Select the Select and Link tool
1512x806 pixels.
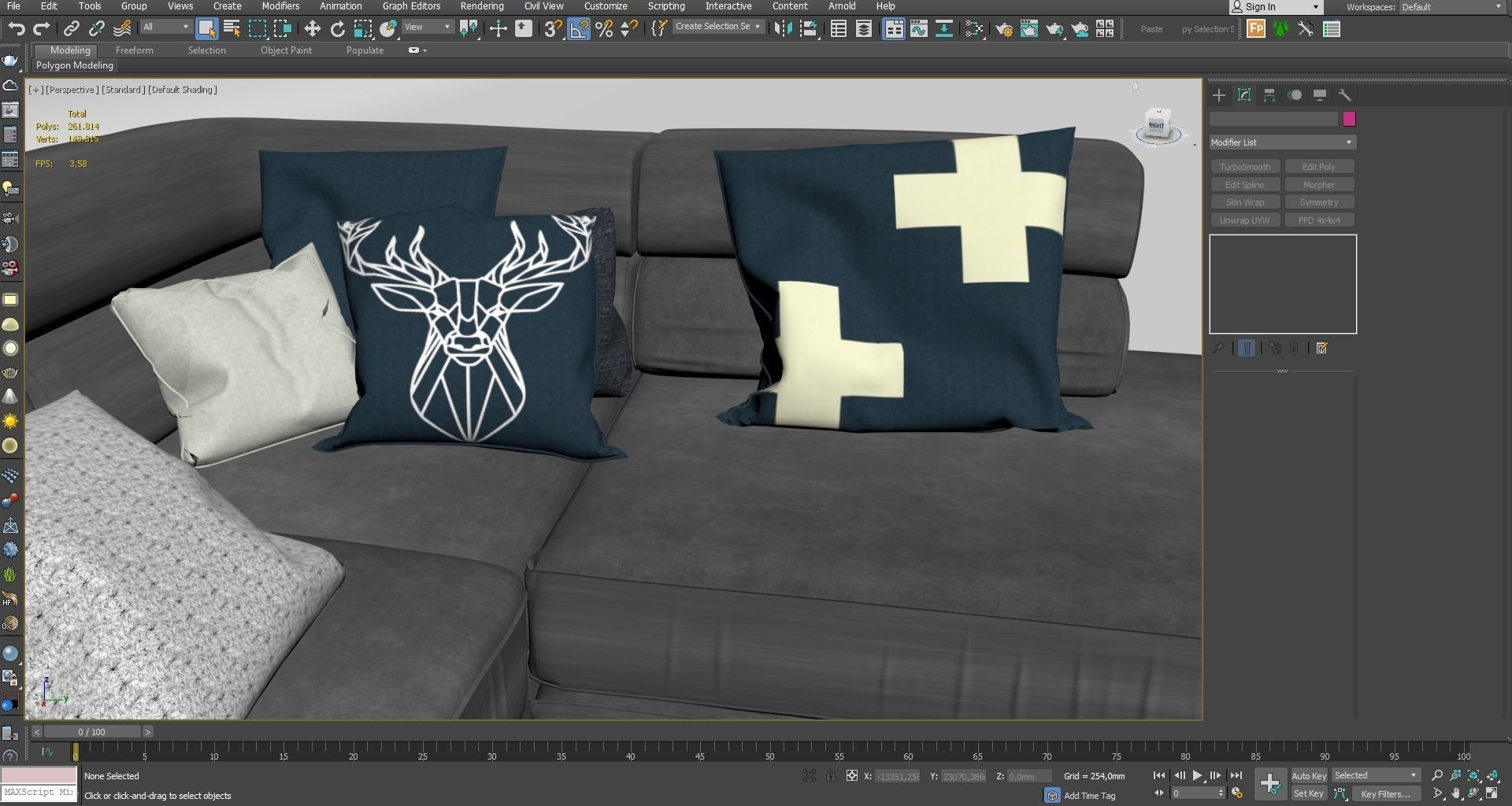71,29
